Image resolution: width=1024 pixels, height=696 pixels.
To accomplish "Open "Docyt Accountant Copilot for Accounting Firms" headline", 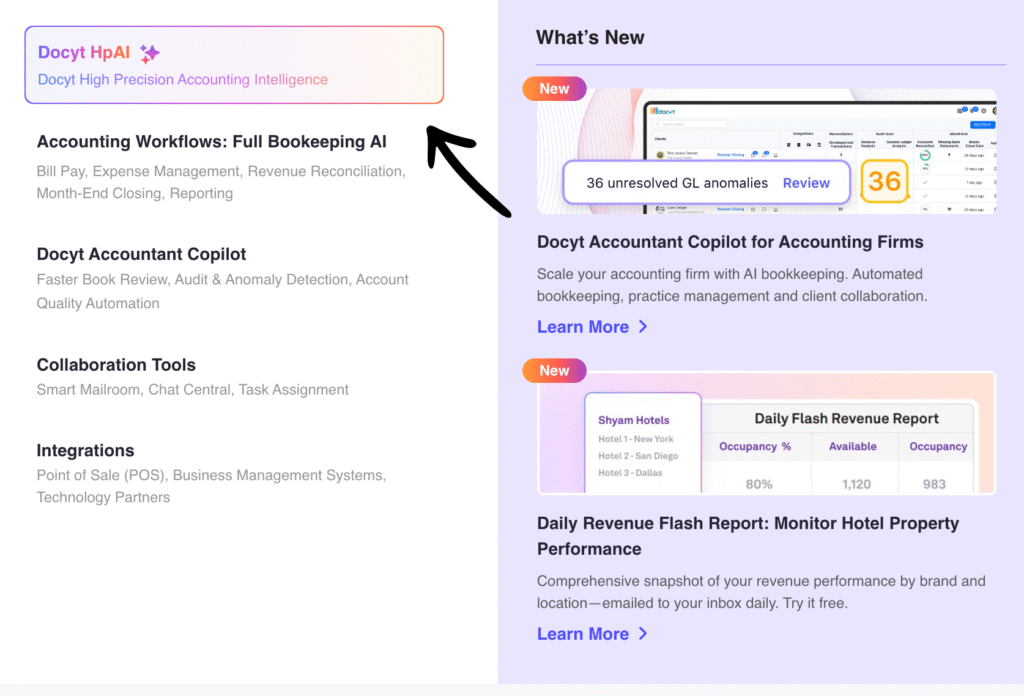I will [x=730, y=242].
